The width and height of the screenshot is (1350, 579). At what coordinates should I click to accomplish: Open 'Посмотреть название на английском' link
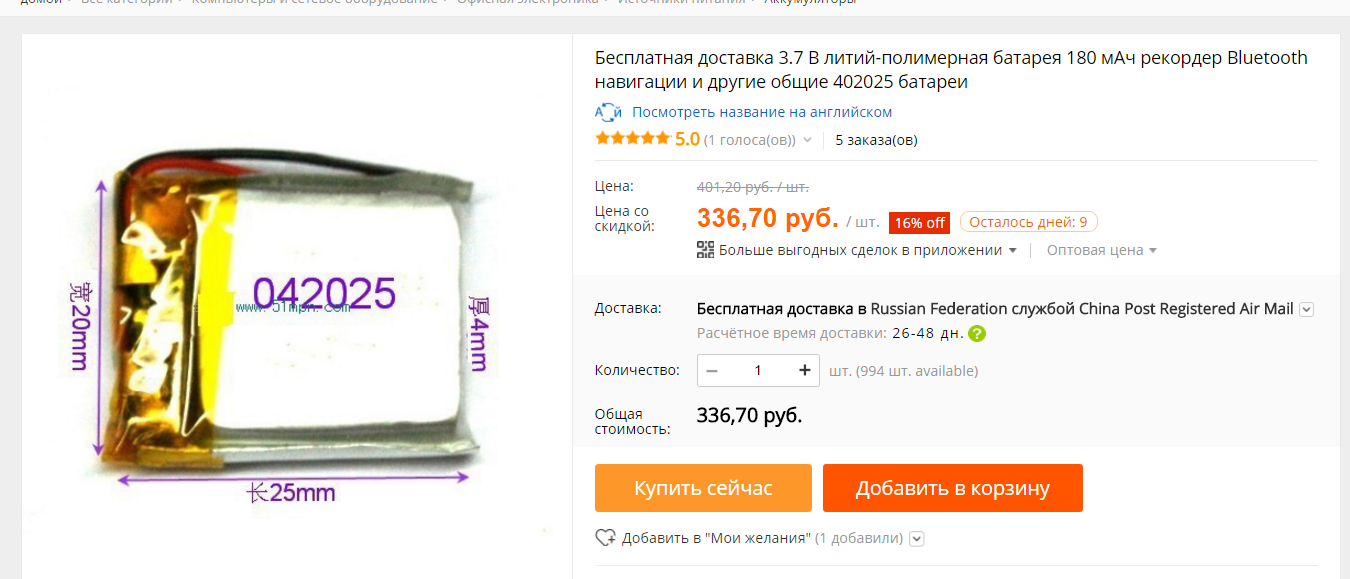(x=762, y=112)
